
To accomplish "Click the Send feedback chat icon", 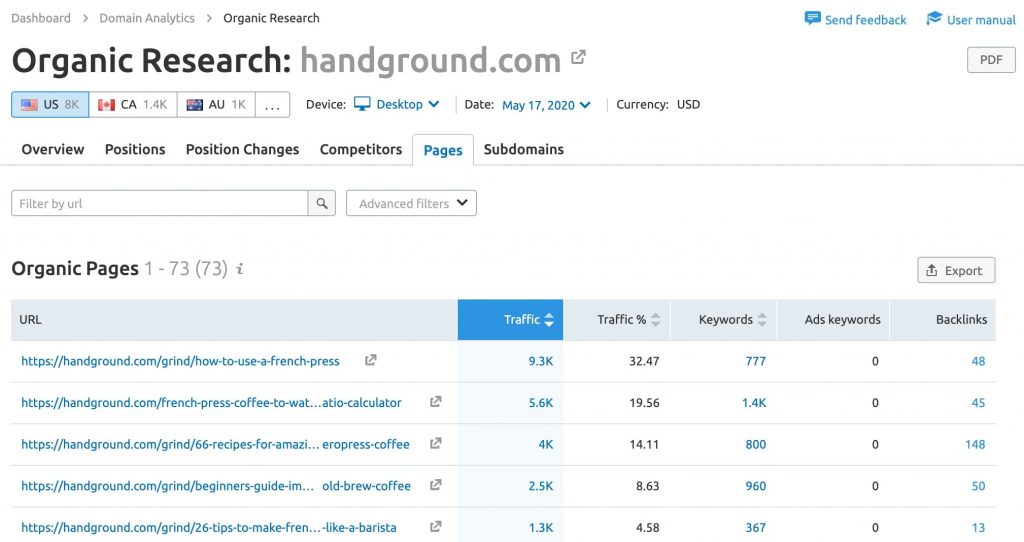I will [x=812, y=18].
